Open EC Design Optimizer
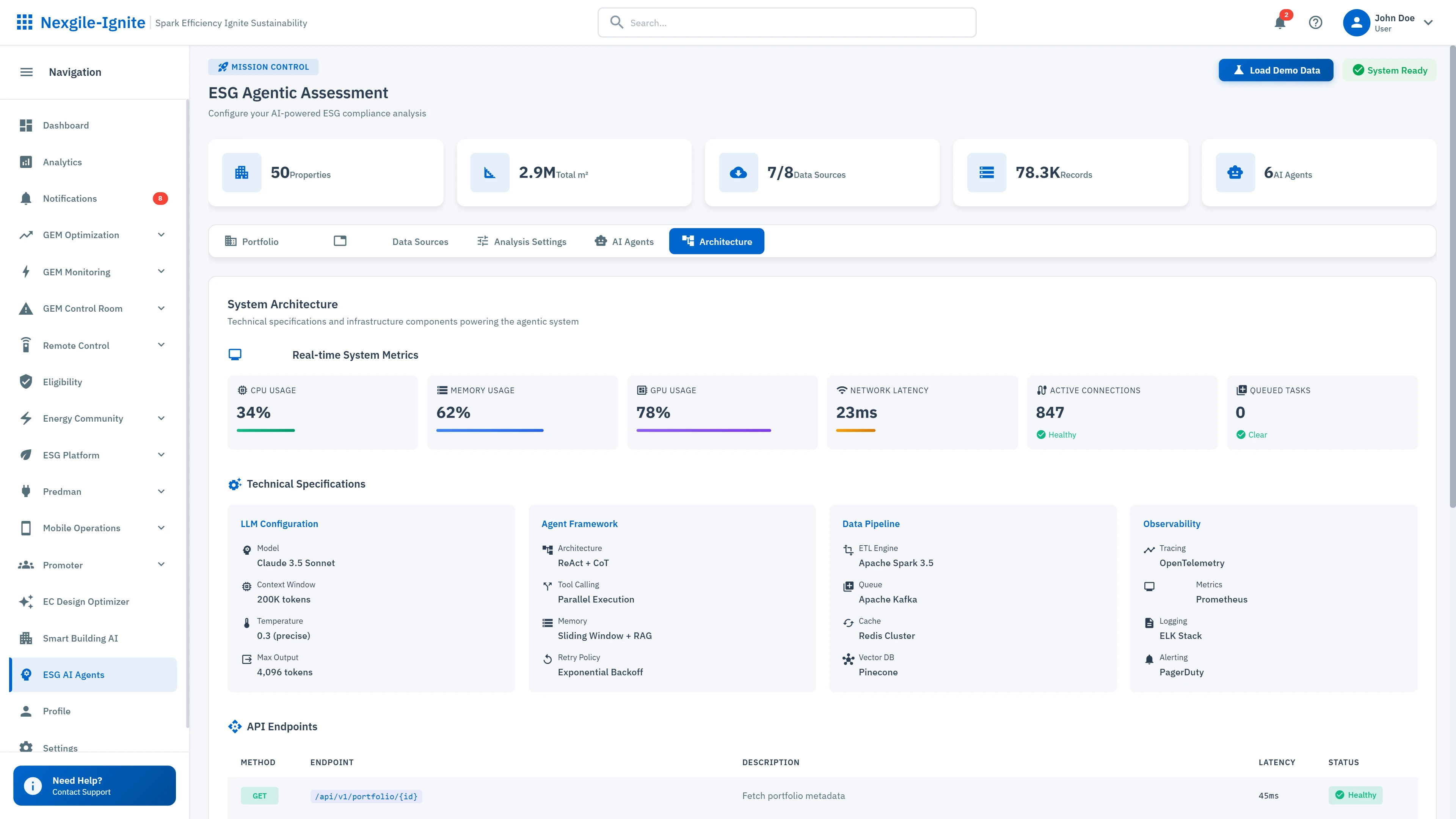The height and width of the screenshot is (819, 1456). [x=86, y=601]
